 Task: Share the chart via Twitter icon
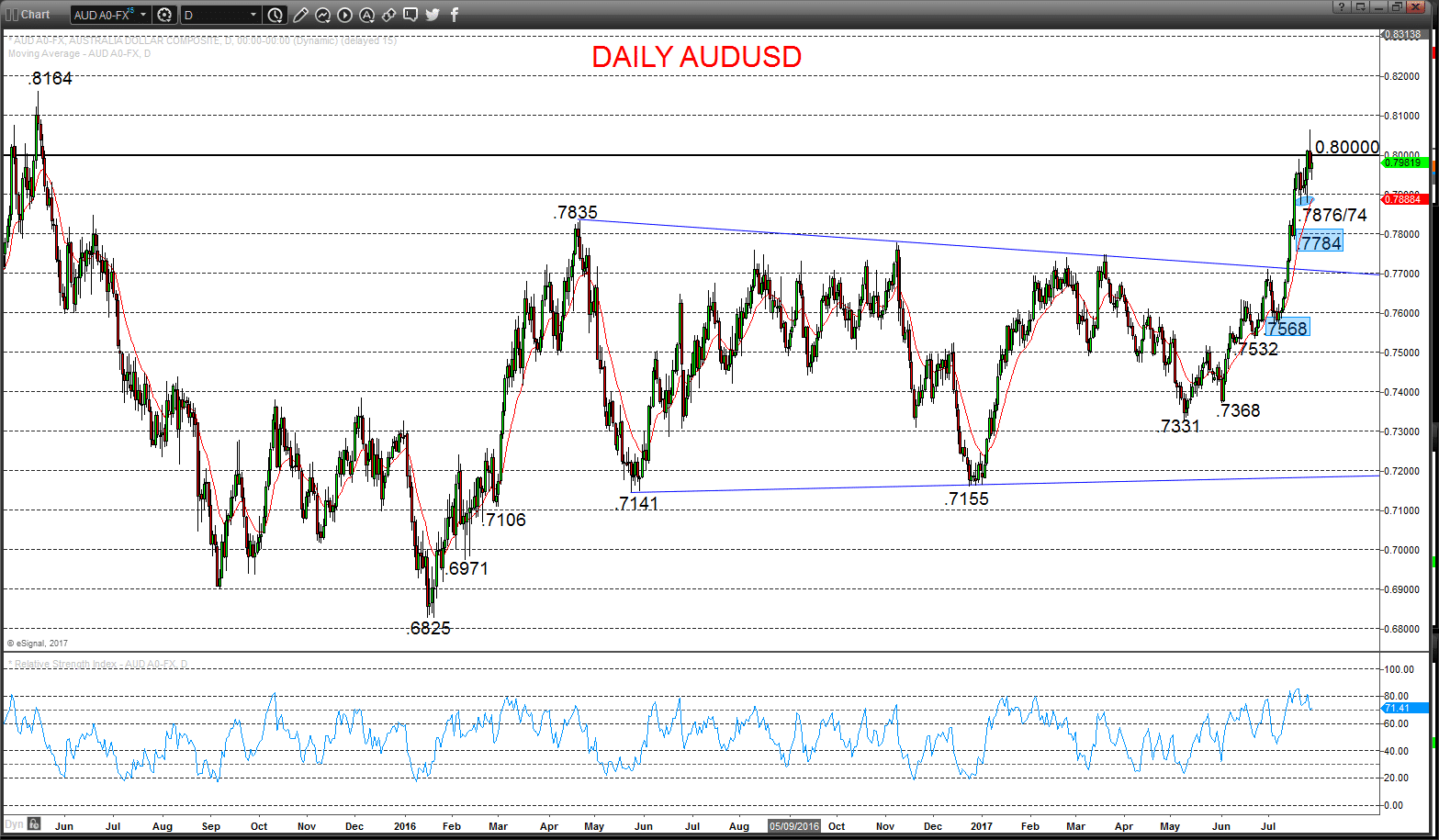433,15
